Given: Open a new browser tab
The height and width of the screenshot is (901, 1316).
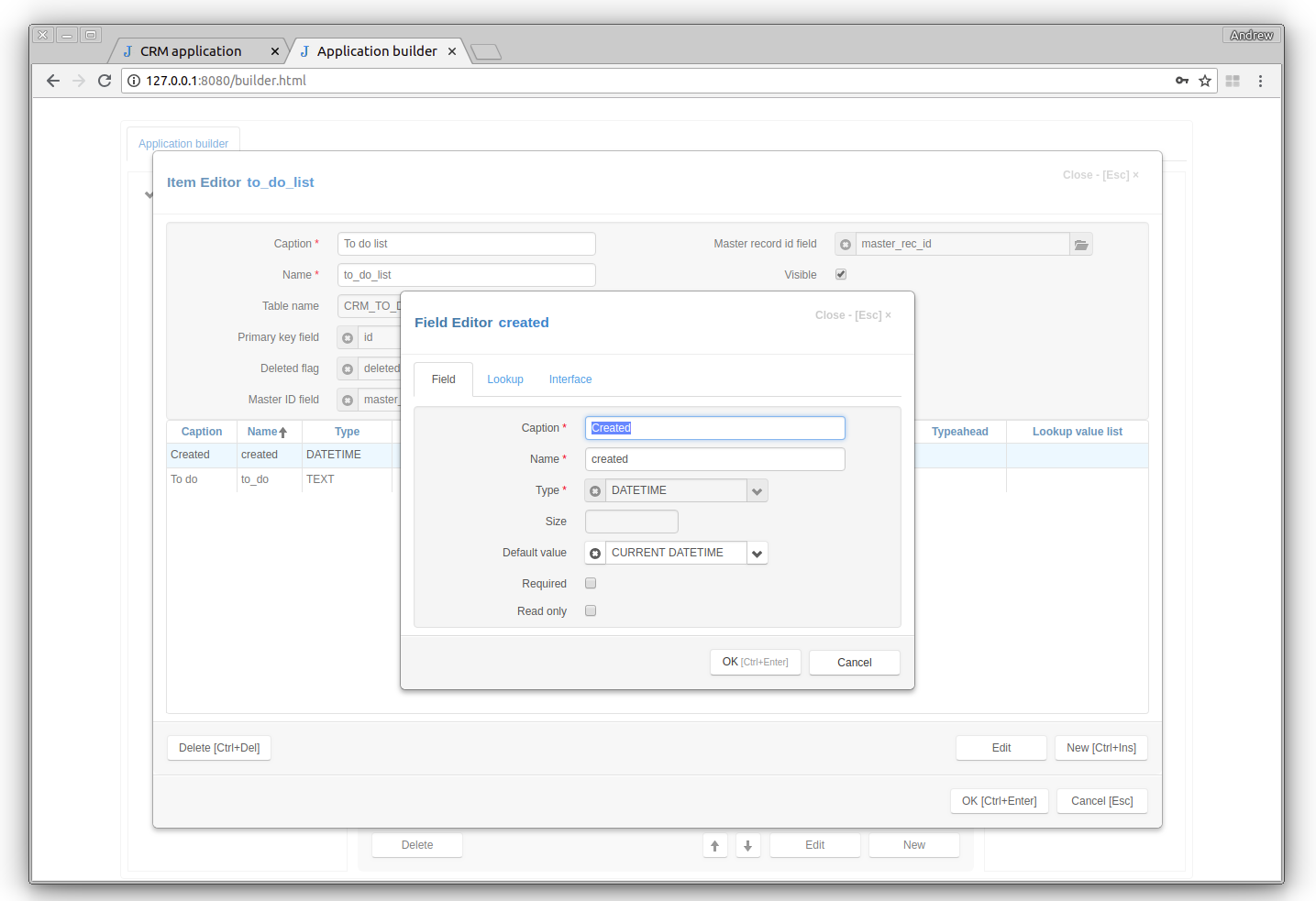Looking at the screenshot, I should pyautogui.click(x=486, y=52).
